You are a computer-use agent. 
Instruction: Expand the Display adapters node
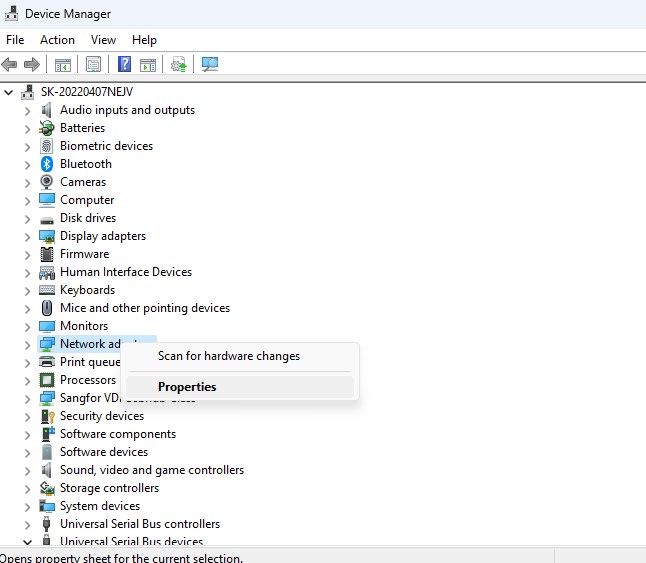[28, 236]
